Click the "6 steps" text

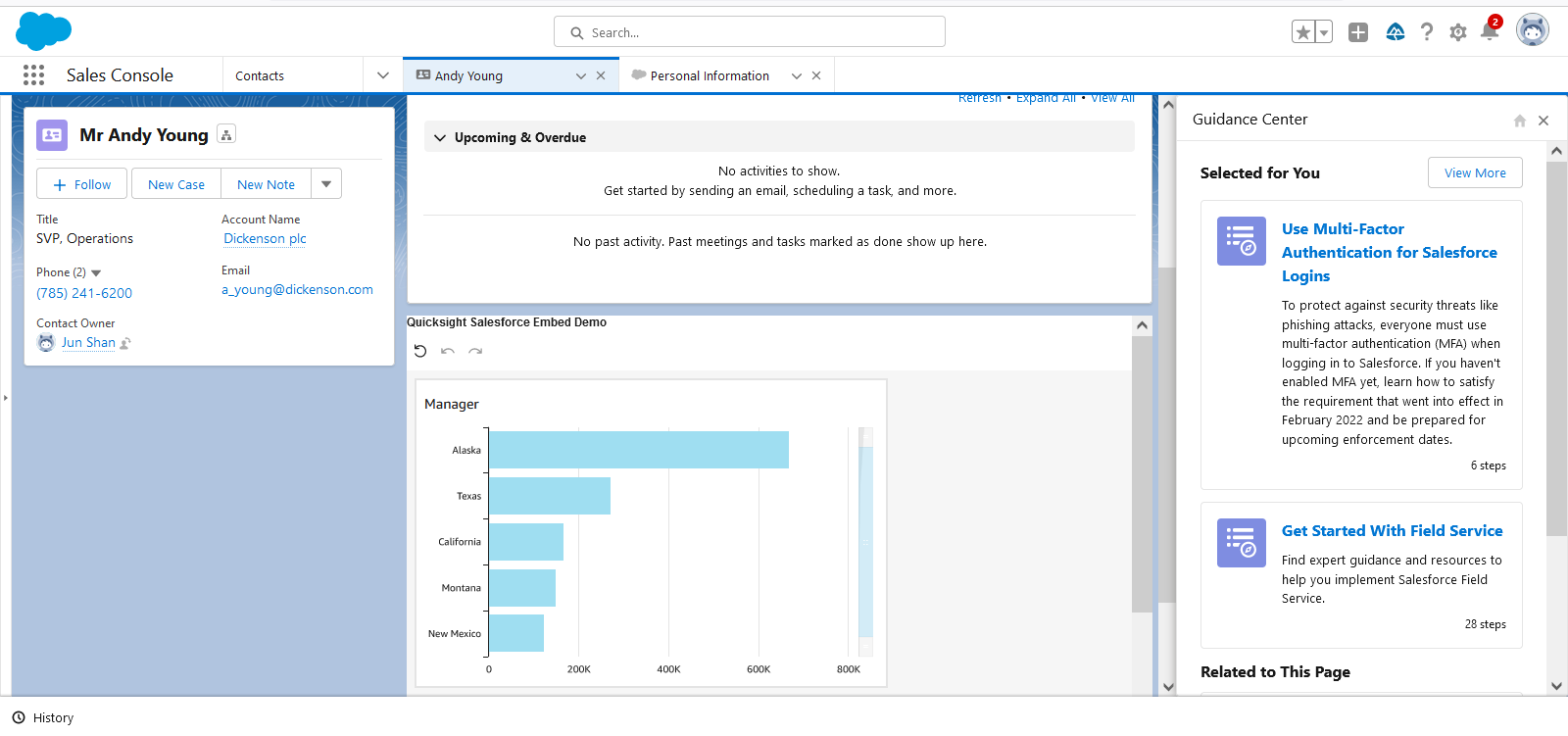[x=1488, y=466]
